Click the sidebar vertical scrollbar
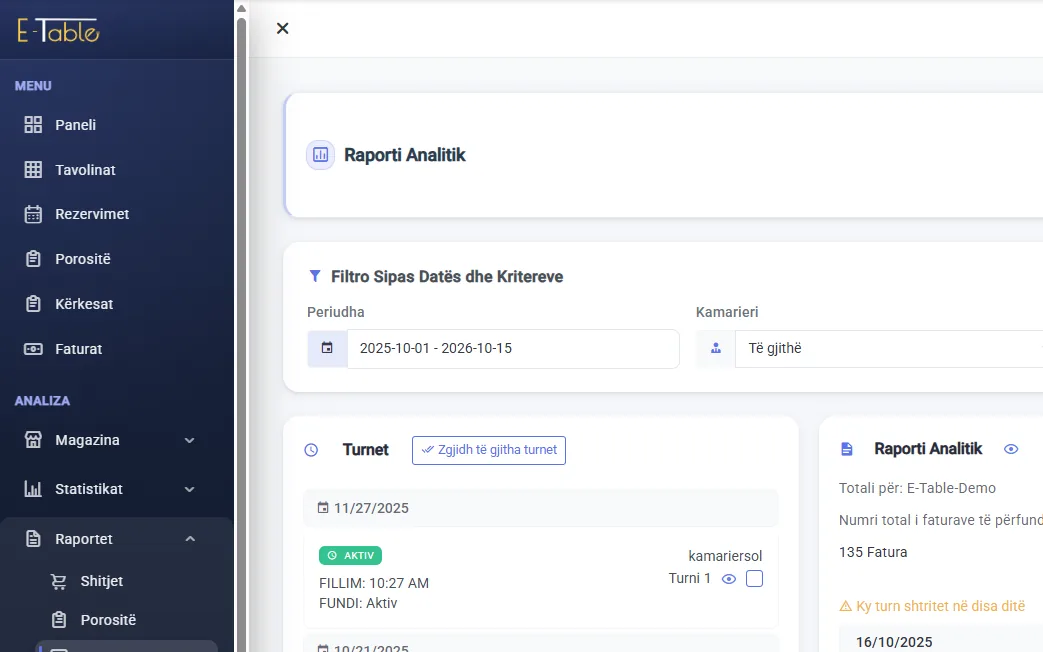The width and height of the screenshot is (1043, 652). (241, 333)
